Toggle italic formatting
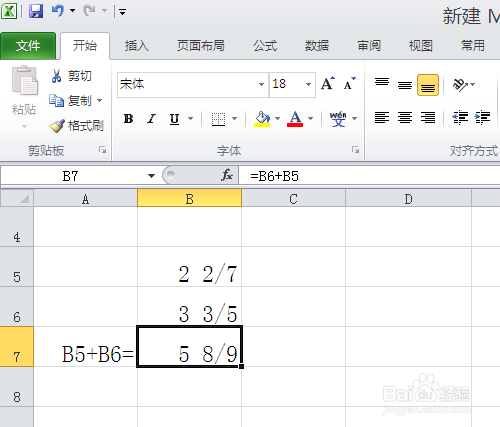Screen dimensions: 500x427 coord(152,118)
